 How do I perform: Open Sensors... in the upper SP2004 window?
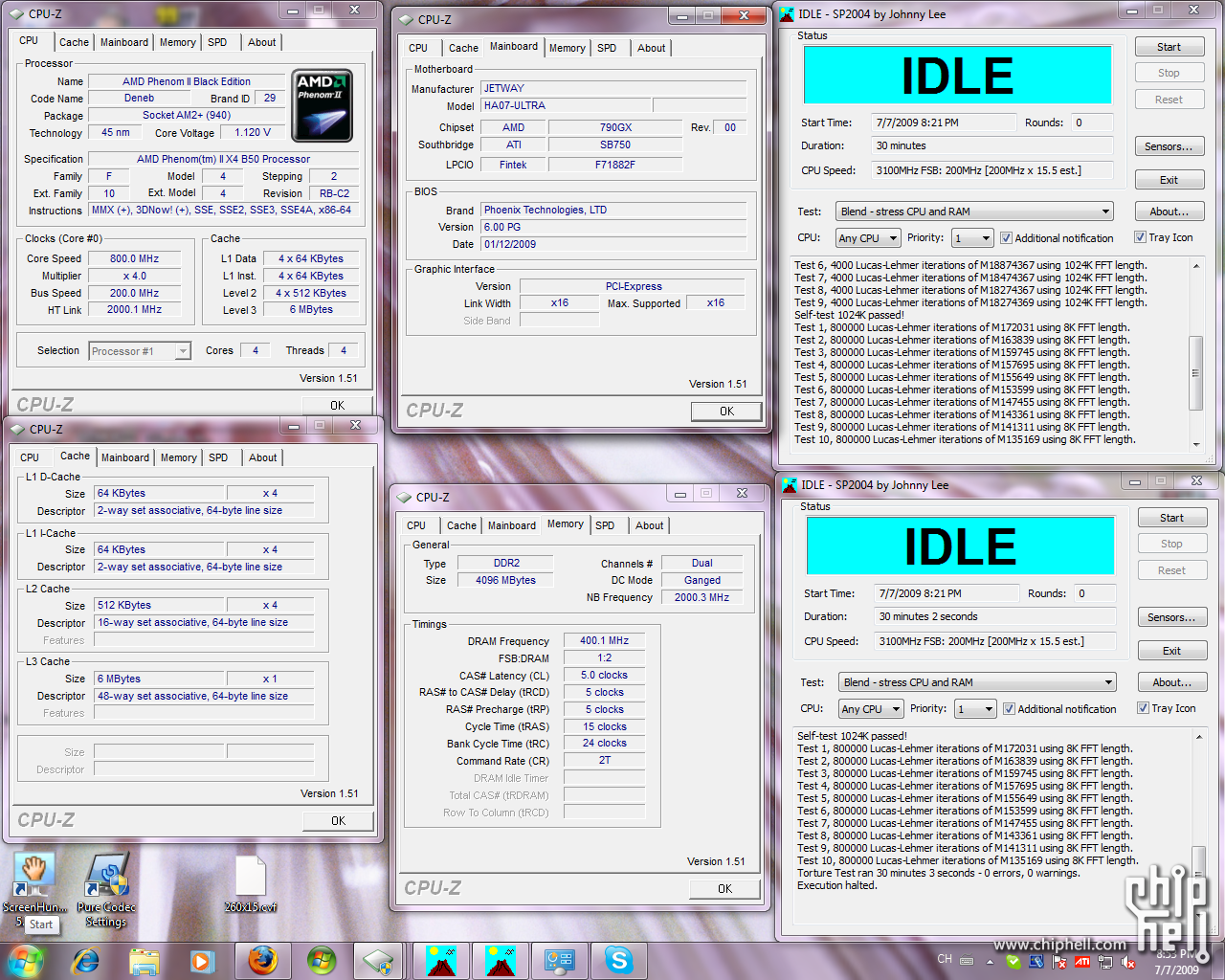[1169, 146]
